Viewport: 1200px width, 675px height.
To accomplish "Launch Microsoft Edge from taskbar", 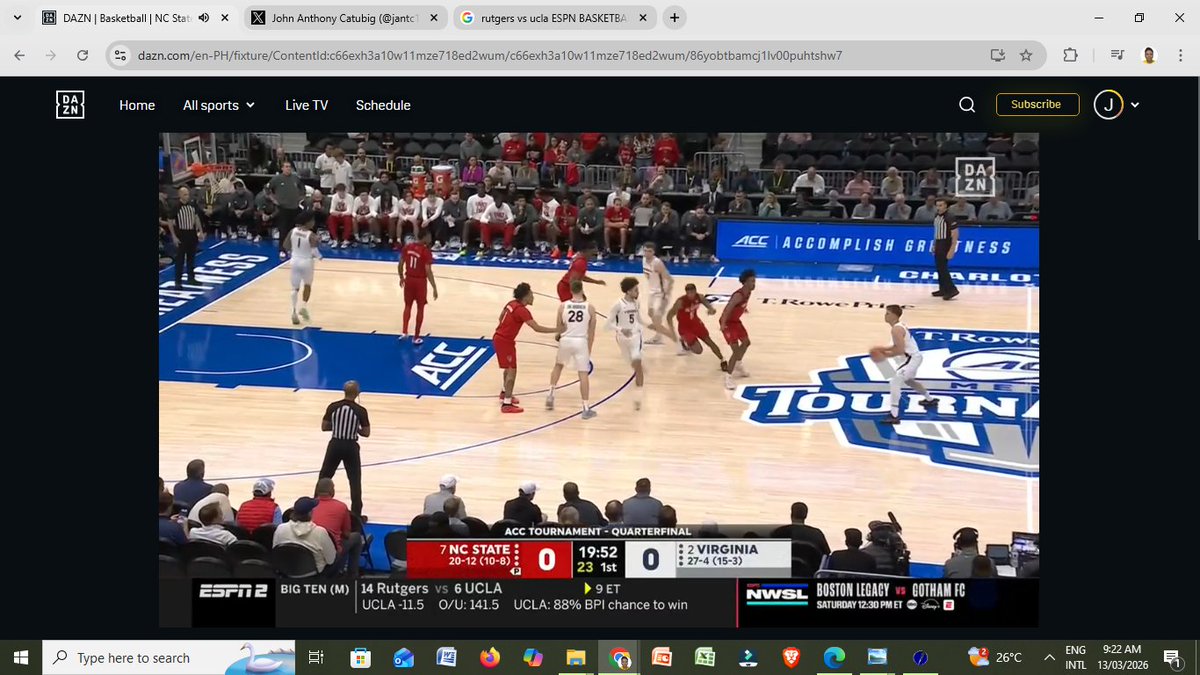I will (x=834, y=657).
